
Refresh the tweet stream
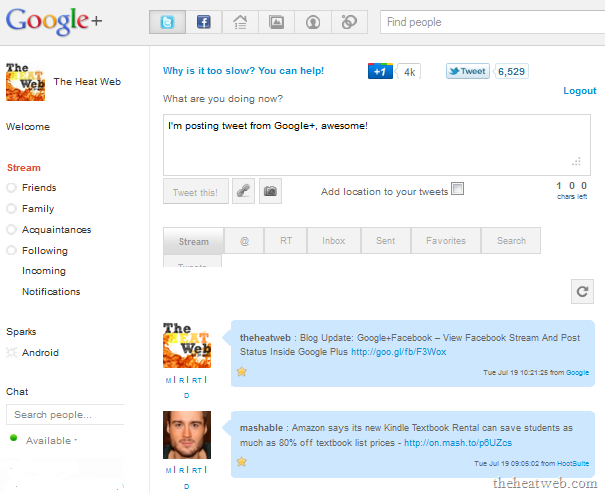(x=582, y=292)
